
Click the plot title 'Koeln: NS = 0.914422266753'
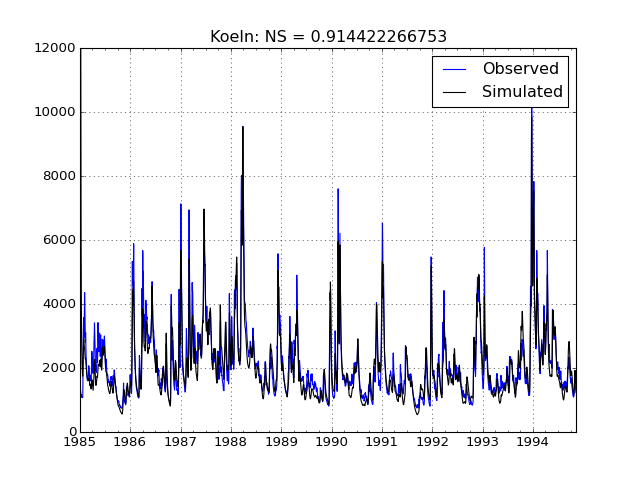328,37
